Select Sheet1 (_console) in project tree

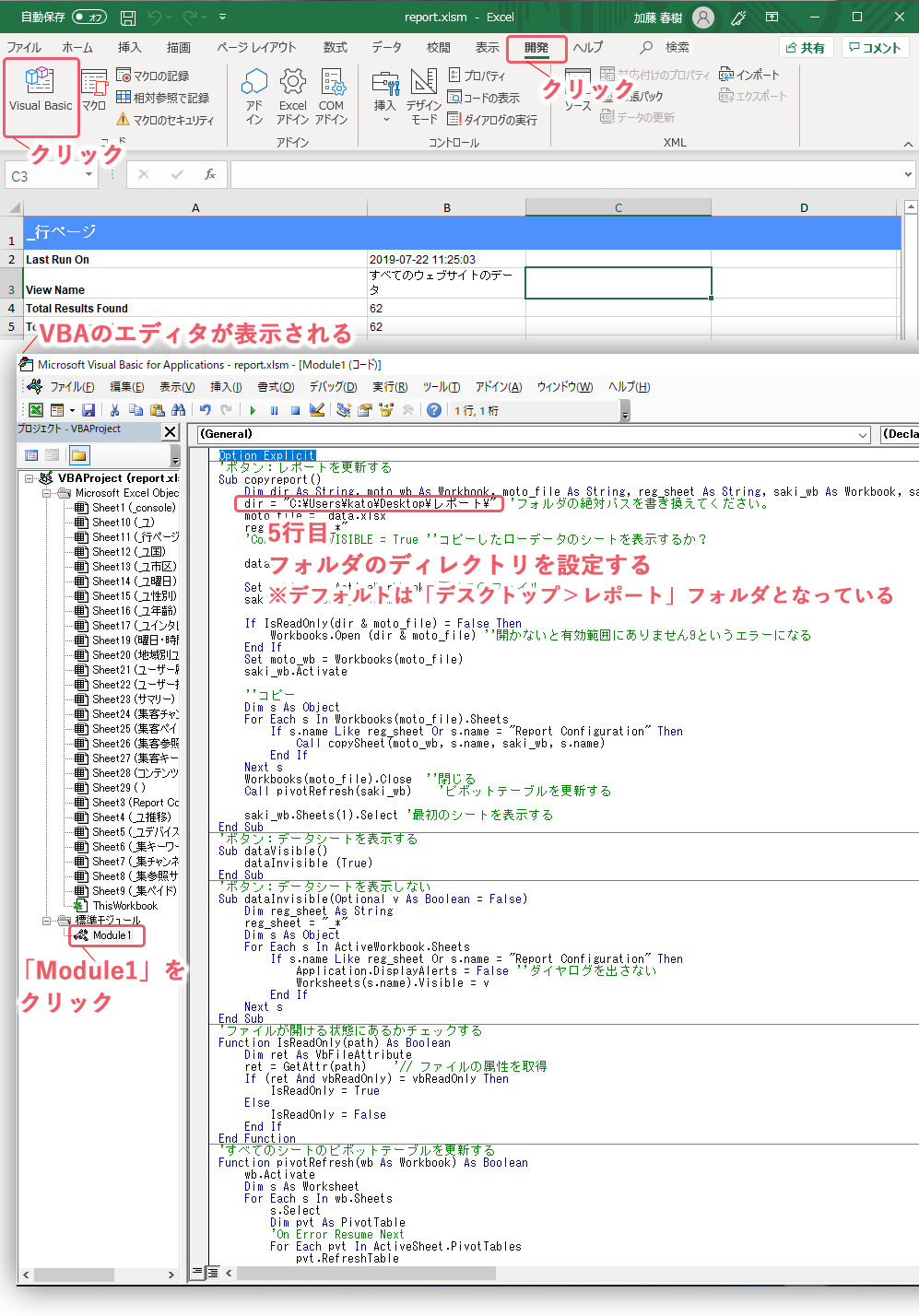coord(126,508)
